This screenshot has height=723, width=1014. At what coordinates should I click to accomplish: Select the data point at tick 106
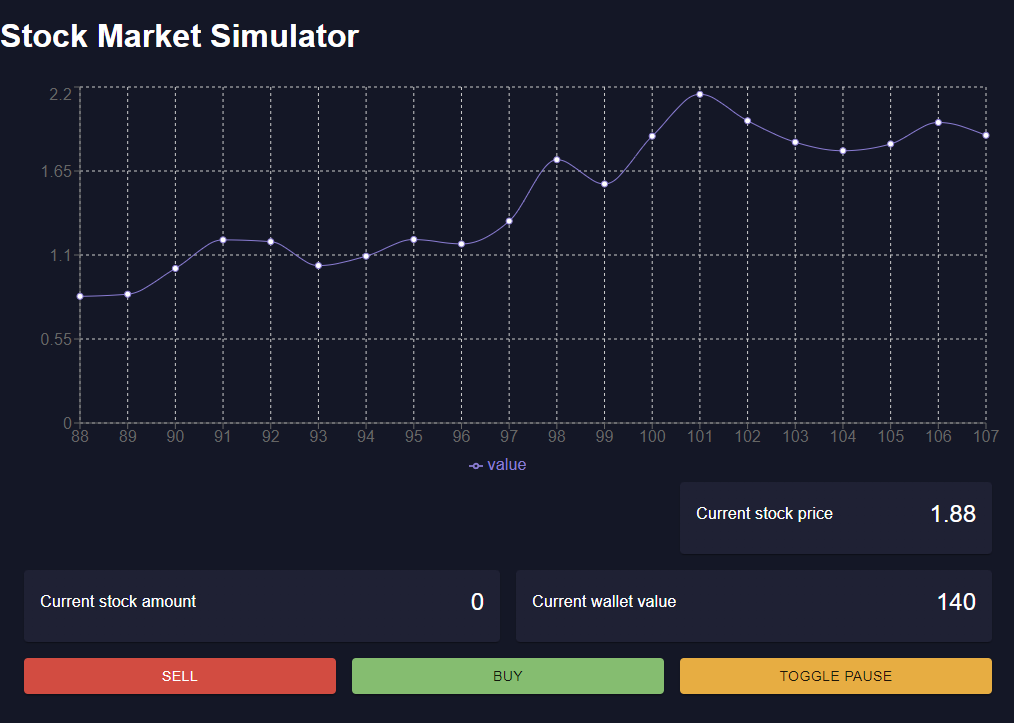point(938,122)
